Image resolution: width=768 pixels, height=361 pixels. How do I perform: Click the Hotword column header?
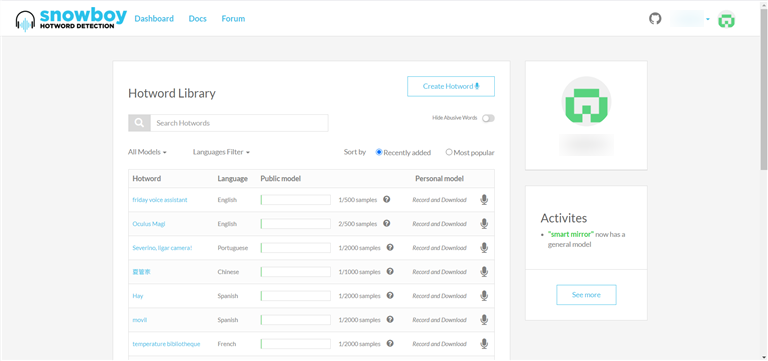tap(146, 179)
